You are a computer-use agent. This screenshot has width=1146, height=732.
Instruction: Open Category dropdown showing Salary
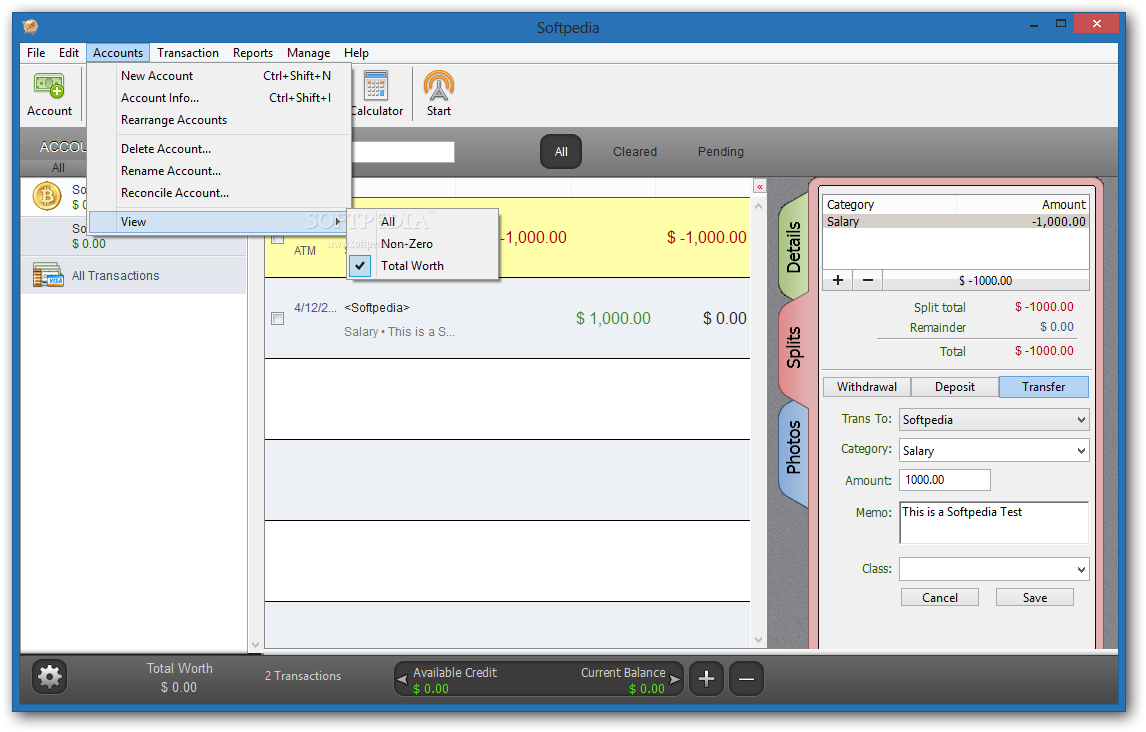pyautogui.click(x=994, y=450)
